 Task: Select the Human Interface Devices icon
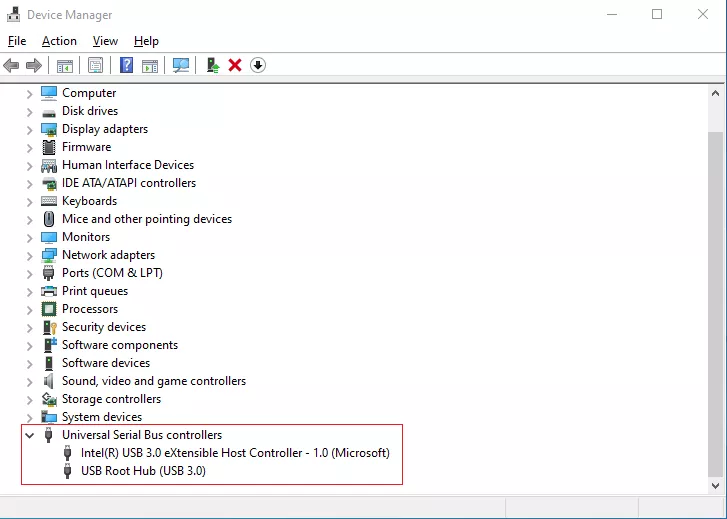49,165
